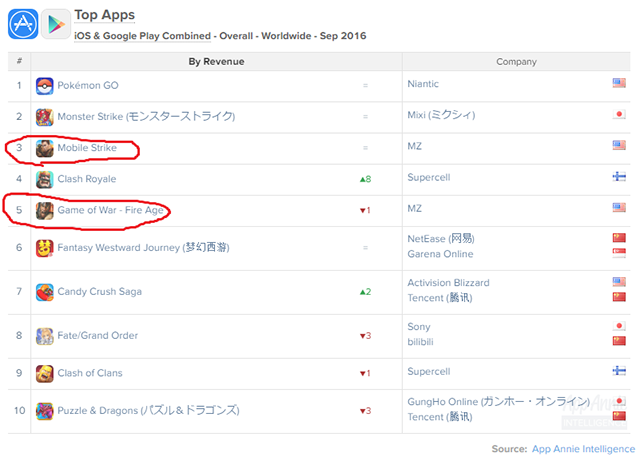Open Game of War - Fire Age link
This screenshot has height=457, width=640.
(x=110, y=210)
